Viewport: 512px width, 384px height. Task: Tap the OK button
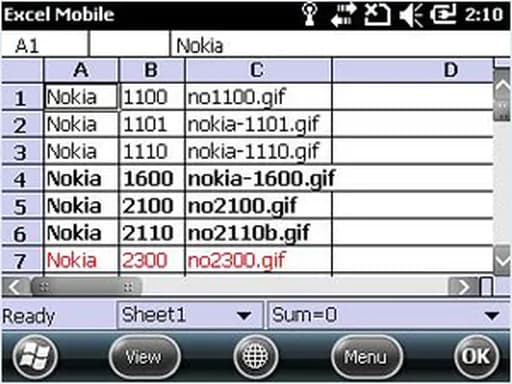[x=477, y=356]
